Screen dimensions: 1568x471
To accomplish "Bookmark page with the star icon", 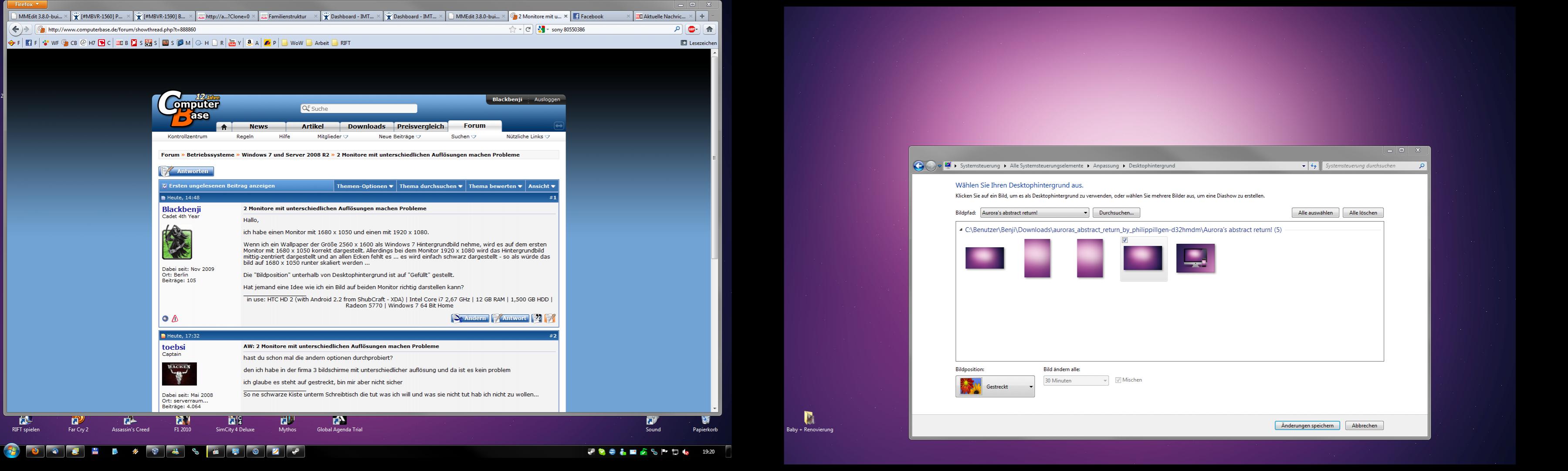I will tap(512, 29).
